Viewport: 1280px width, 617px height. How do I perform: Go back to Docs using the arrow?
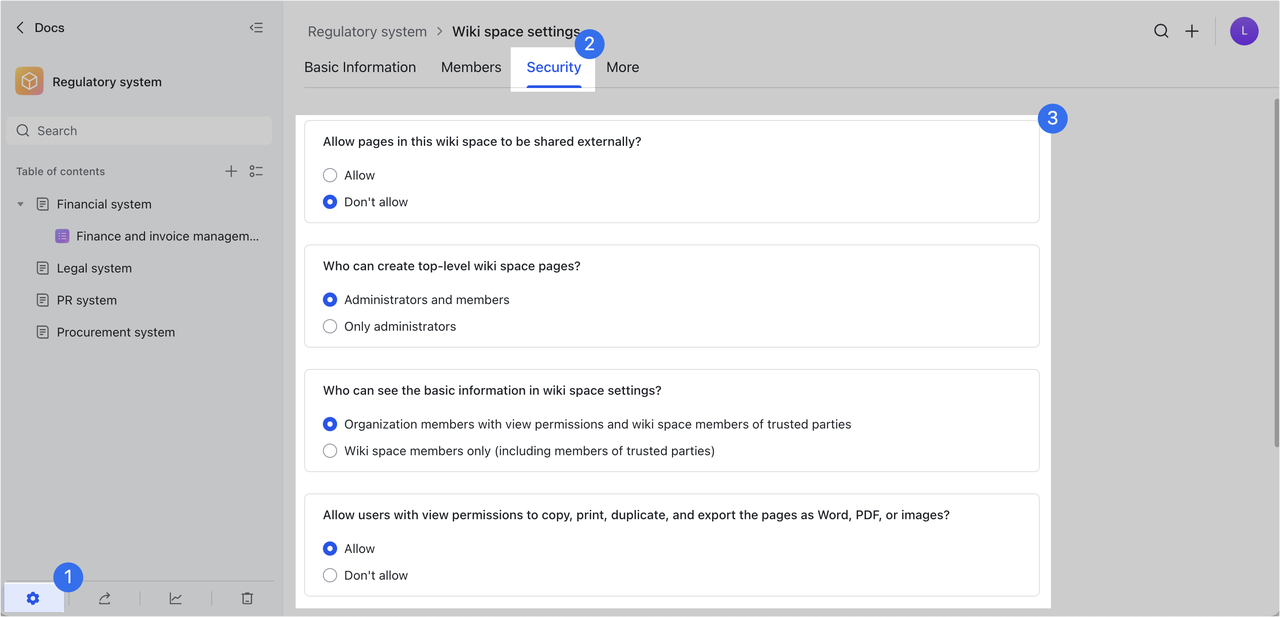pyautogui.click(x=20, y=28)
